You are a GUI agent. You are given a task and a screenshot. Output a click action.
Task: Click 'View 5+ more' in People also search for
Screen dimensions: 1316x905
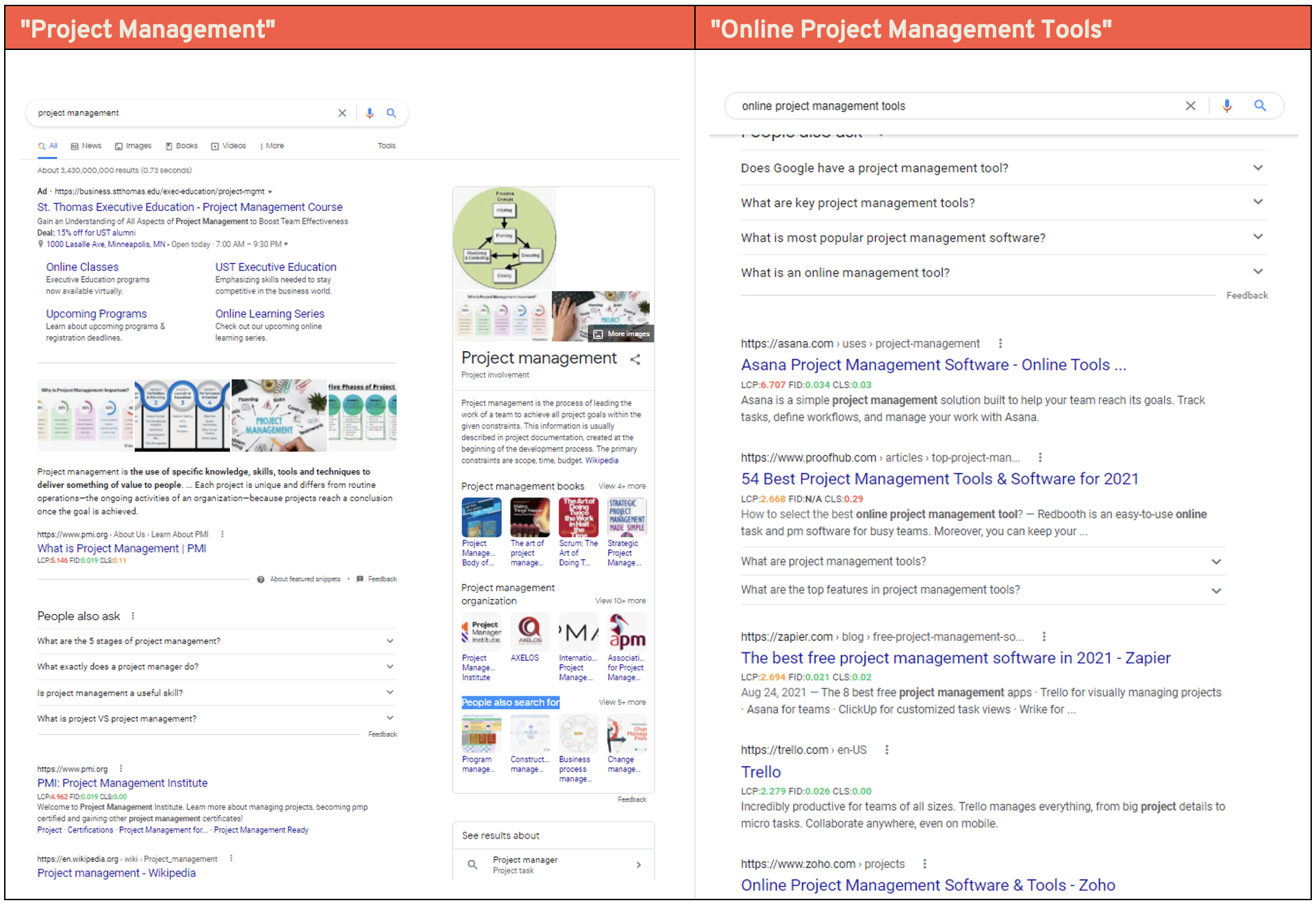pos(622,702)
